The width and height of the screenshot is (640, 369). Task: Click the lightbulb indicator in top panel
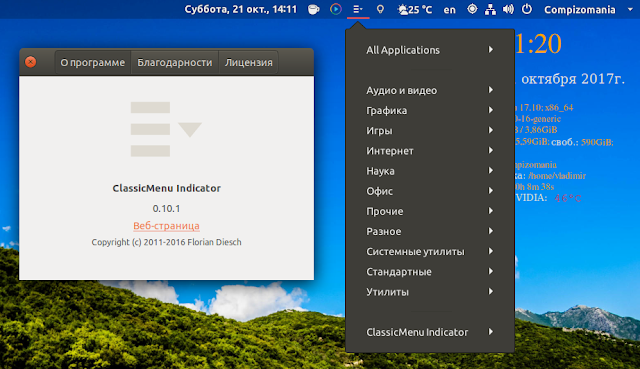(380, 9)
